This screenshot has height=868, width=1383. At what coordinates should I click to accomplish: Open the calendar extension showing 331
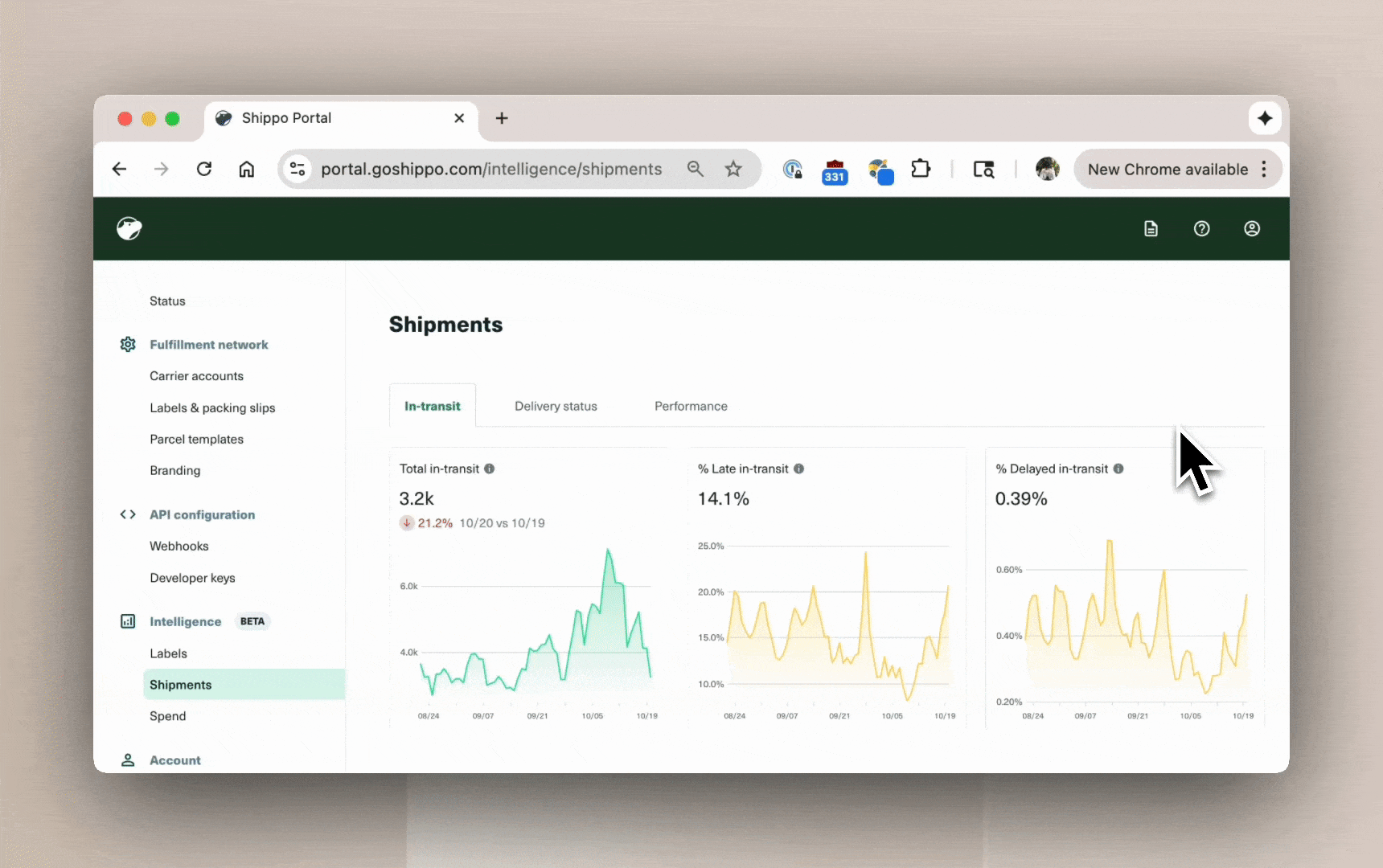coord(835,171)
